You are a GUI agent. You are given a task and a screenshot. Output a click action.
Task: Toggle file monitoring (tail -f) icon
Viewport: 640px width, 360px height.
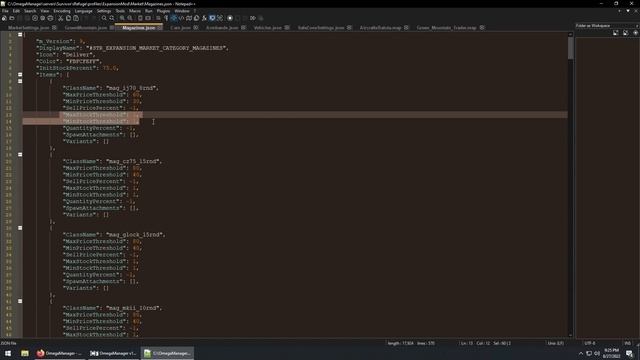click(220, 18)
